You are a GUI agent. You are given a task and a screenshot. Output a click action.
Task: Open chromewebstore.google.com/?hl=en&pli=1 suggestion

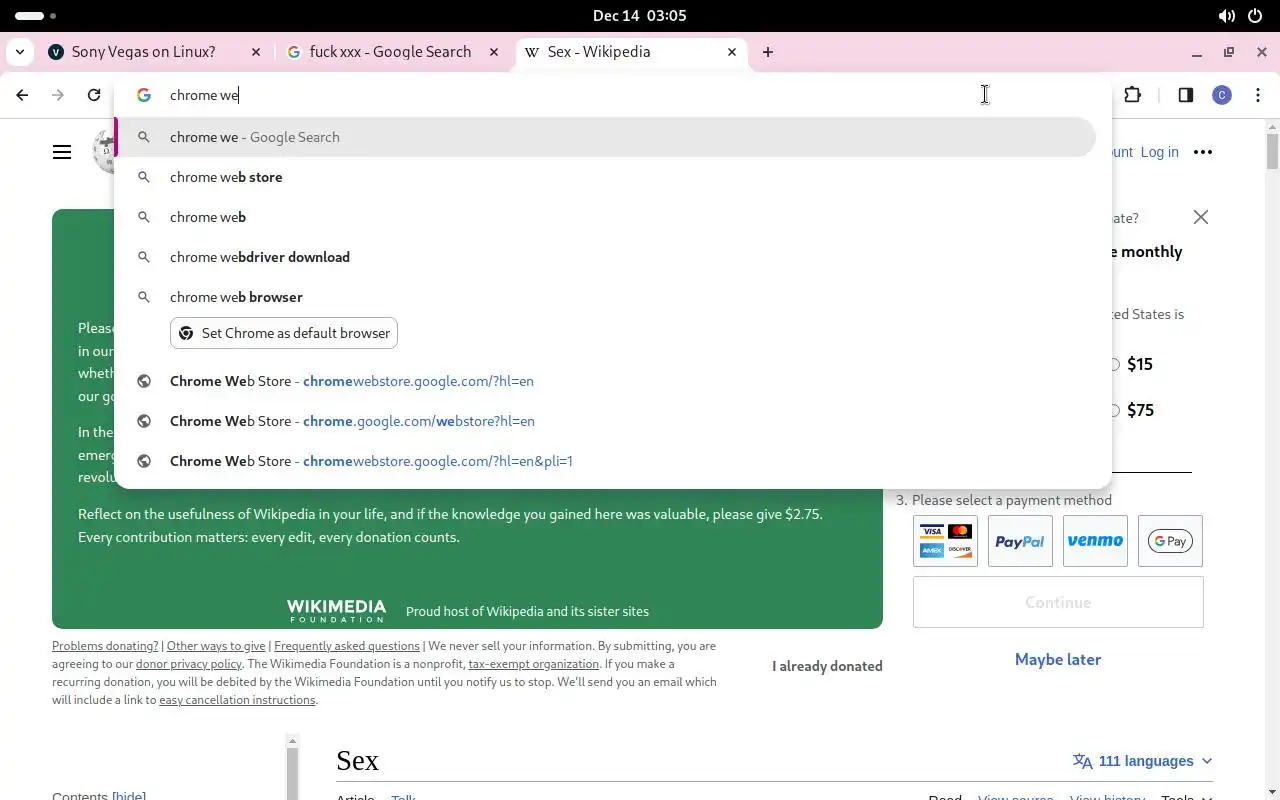606,461
